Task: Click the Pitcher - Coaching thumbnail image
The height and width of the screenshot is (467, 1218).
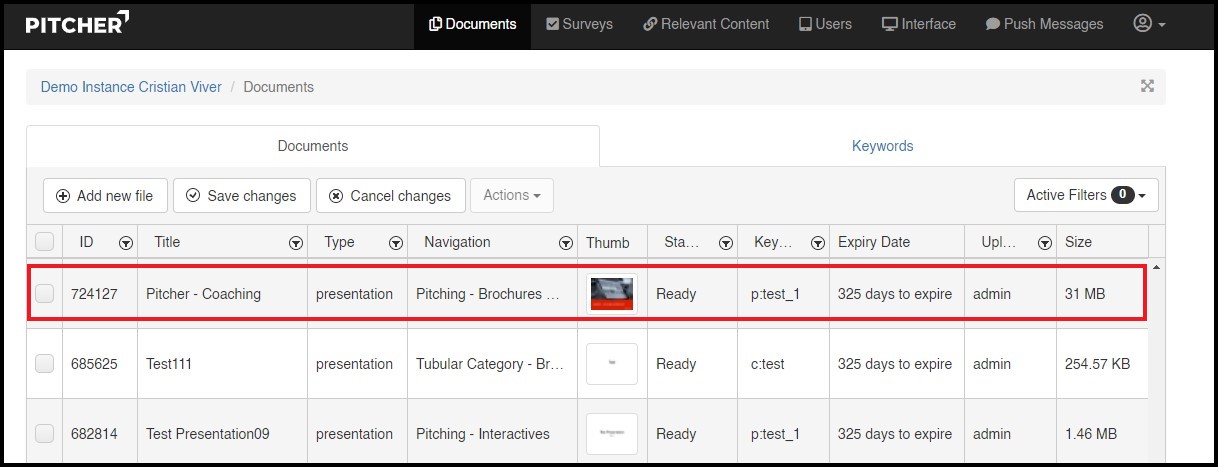Action: (612, 294)
